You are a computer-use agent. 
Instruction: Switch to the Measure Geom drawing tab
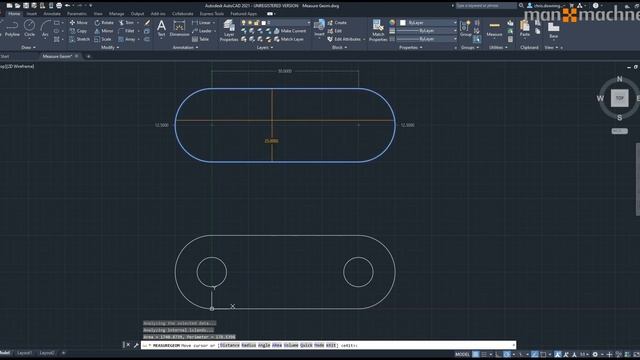58,56
